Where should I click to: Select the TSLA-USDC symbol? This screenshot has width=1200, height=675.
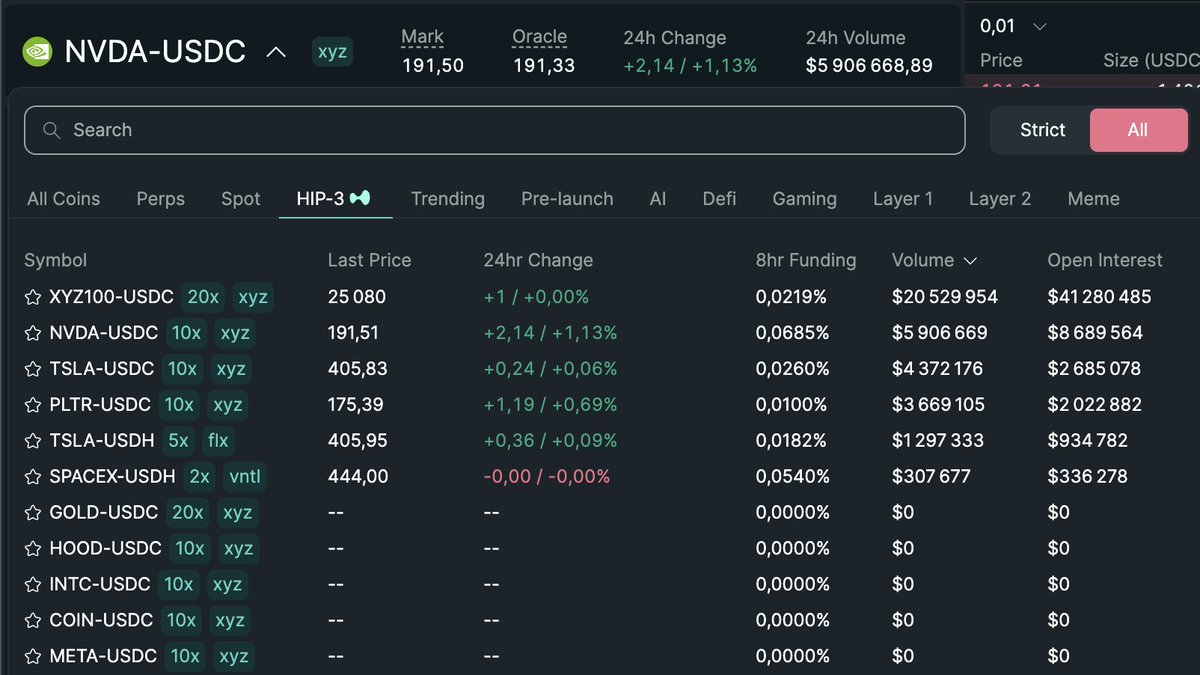click(x=101, y=369)
